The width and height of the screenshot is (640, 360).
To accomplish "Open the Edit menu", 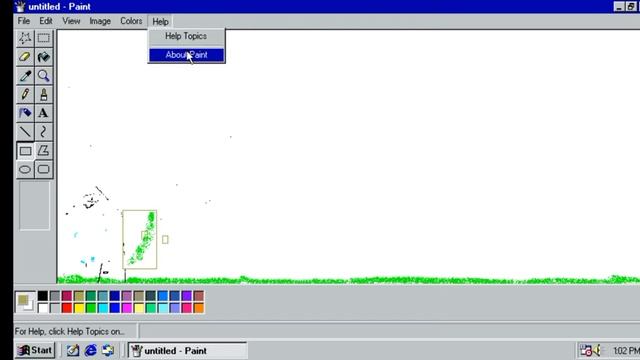I will [x=46, y=21].
